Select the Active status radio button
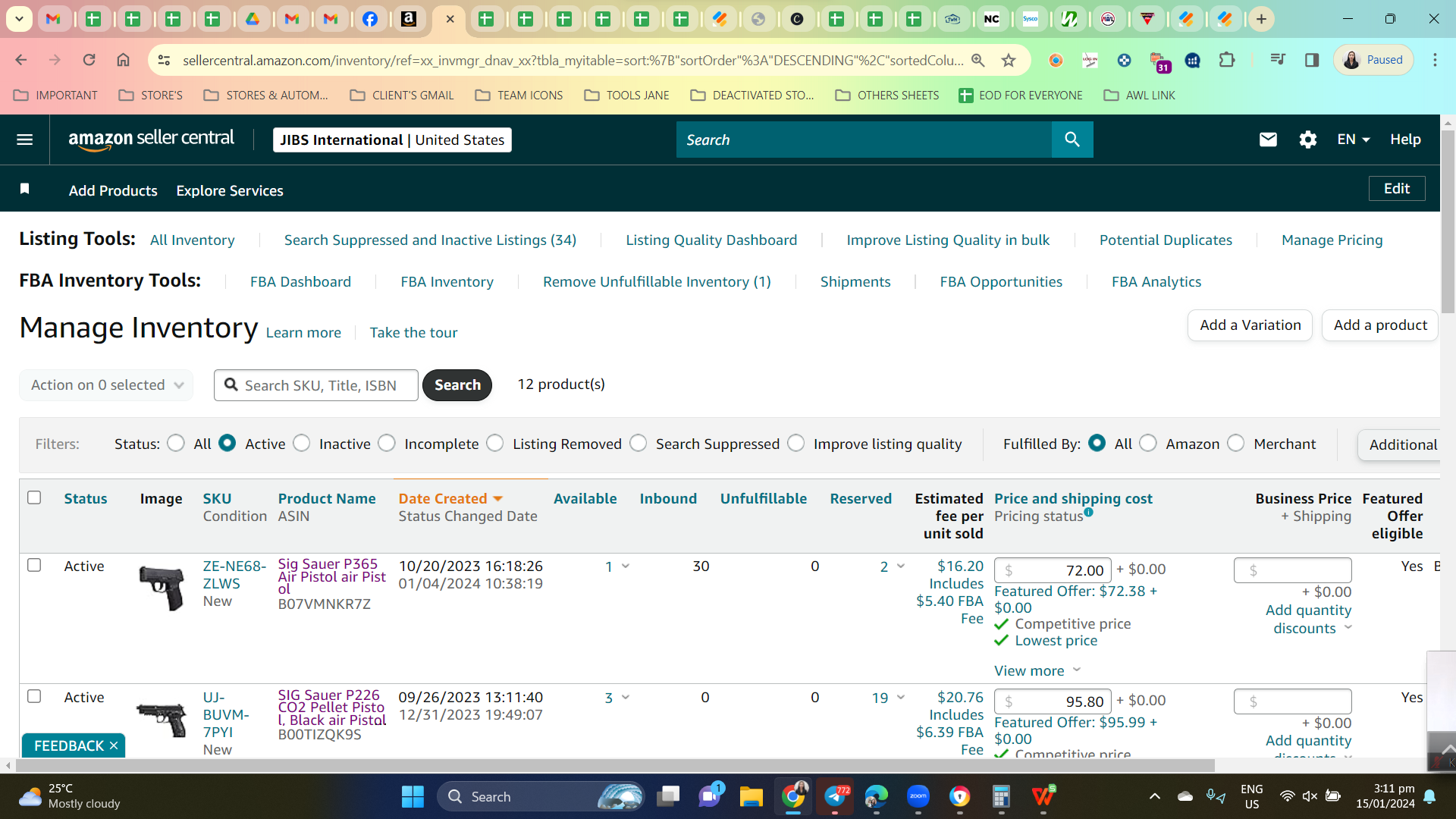This screenshot has width=1456, height=819. click(227, 443)
